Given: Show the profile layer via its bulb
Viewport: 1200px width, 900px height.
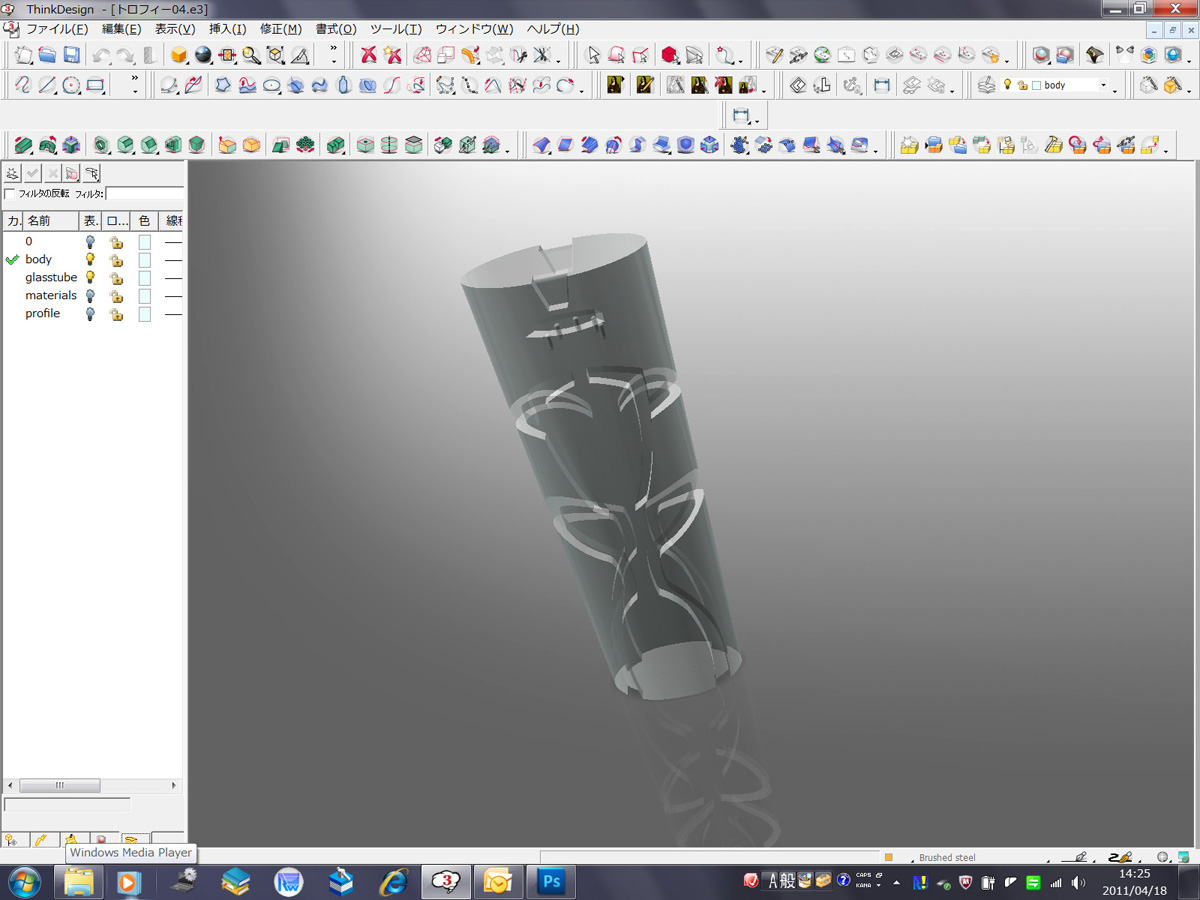Looking at the screenshot, I should click(x=90, y=314).
